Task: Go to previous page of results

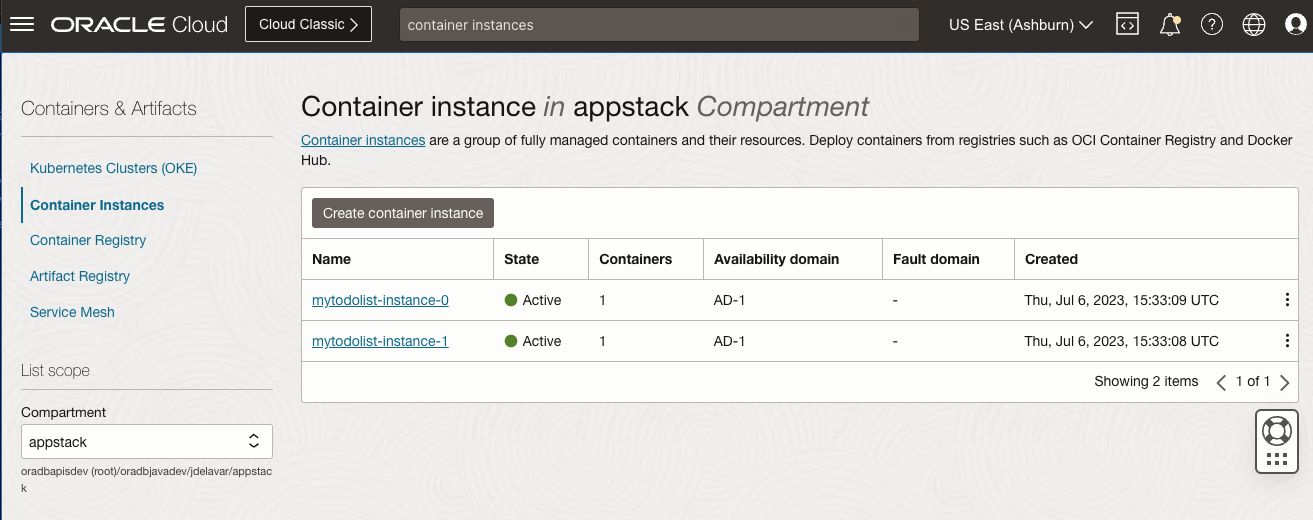Action: 1221,382
